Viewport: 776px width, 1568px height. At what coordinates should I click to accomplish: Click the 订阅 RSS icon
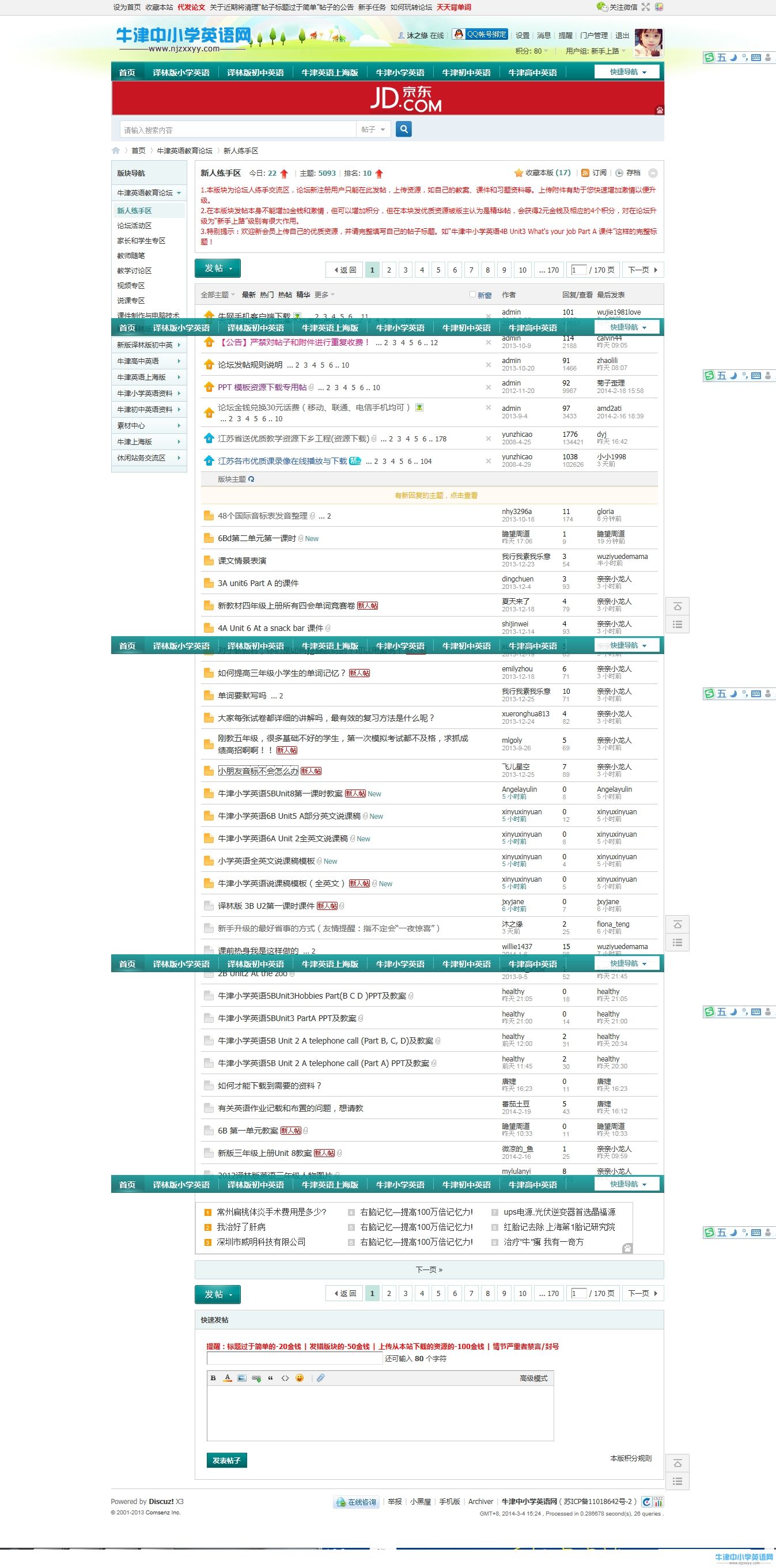pos(585,173)
